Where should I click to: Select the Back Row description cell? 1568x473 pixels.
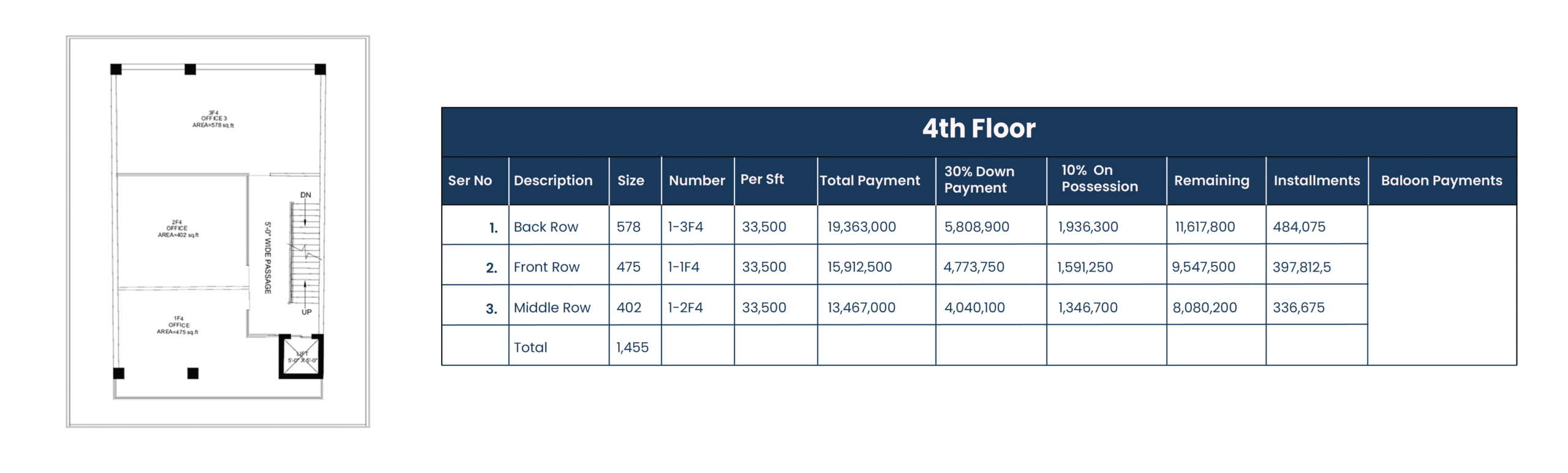(546, 227)
